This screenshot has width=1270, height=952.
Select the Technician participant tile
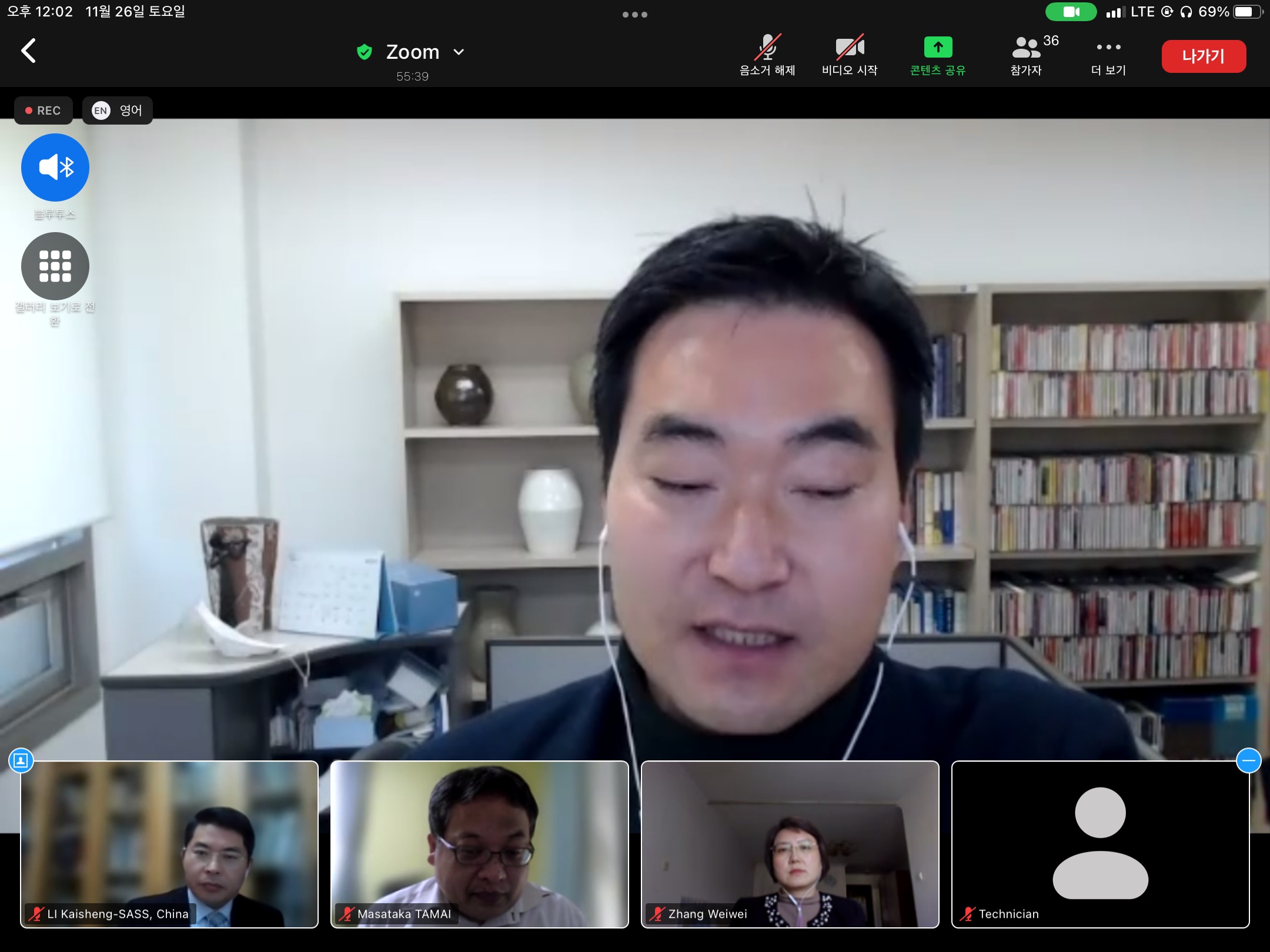pos(1100,844)
